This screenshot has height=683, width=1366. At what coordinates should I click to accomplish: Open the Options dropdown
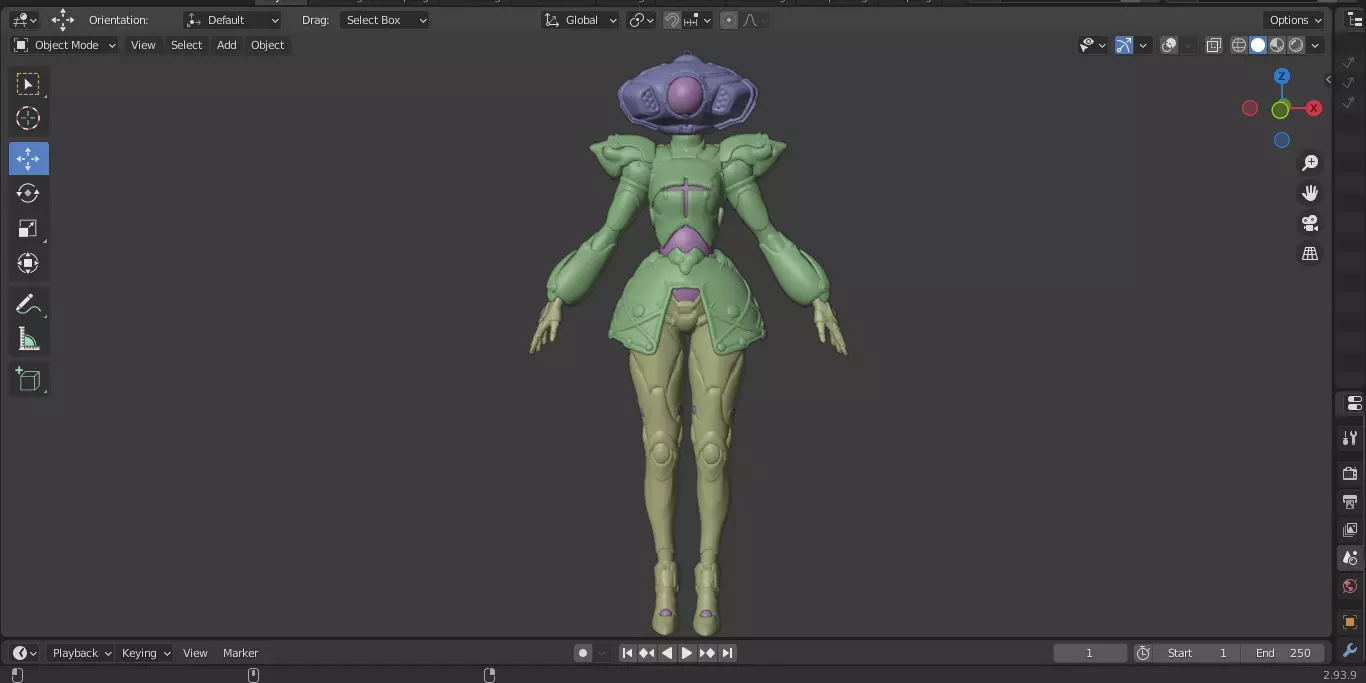pyautogui.click(x=1295, y=20)
